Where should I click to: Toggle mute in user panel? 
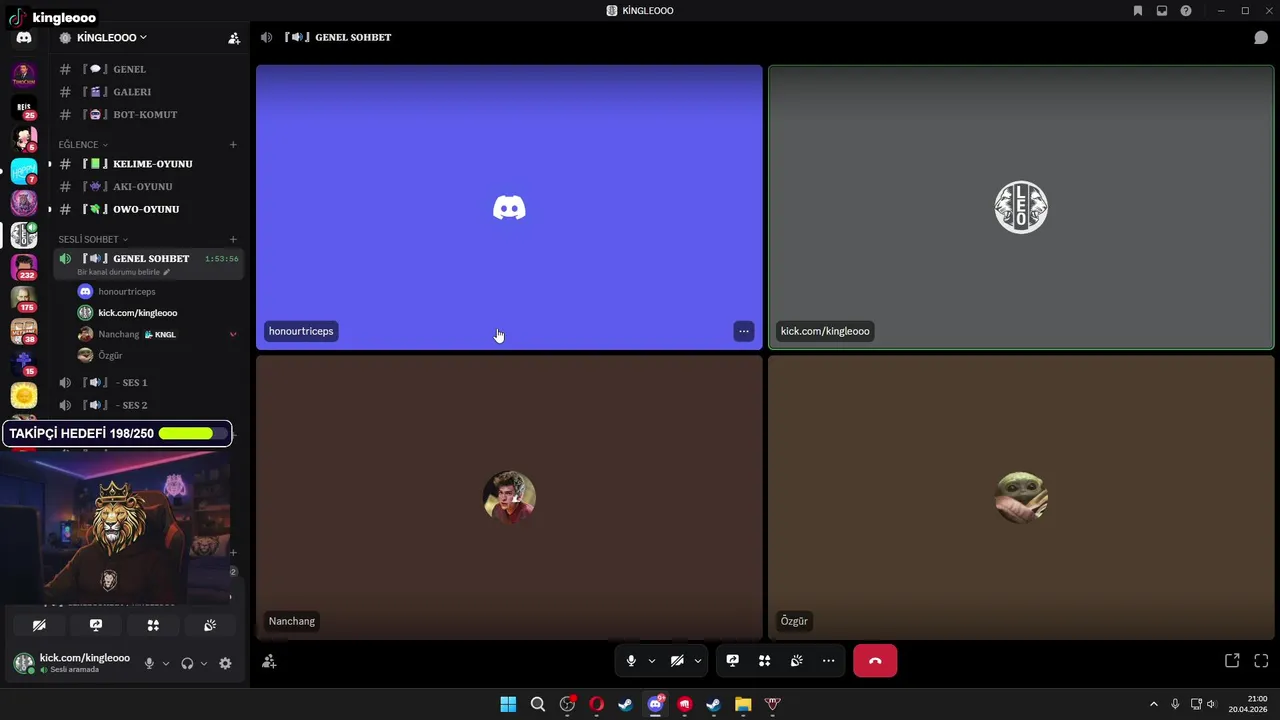pos(149,663)
